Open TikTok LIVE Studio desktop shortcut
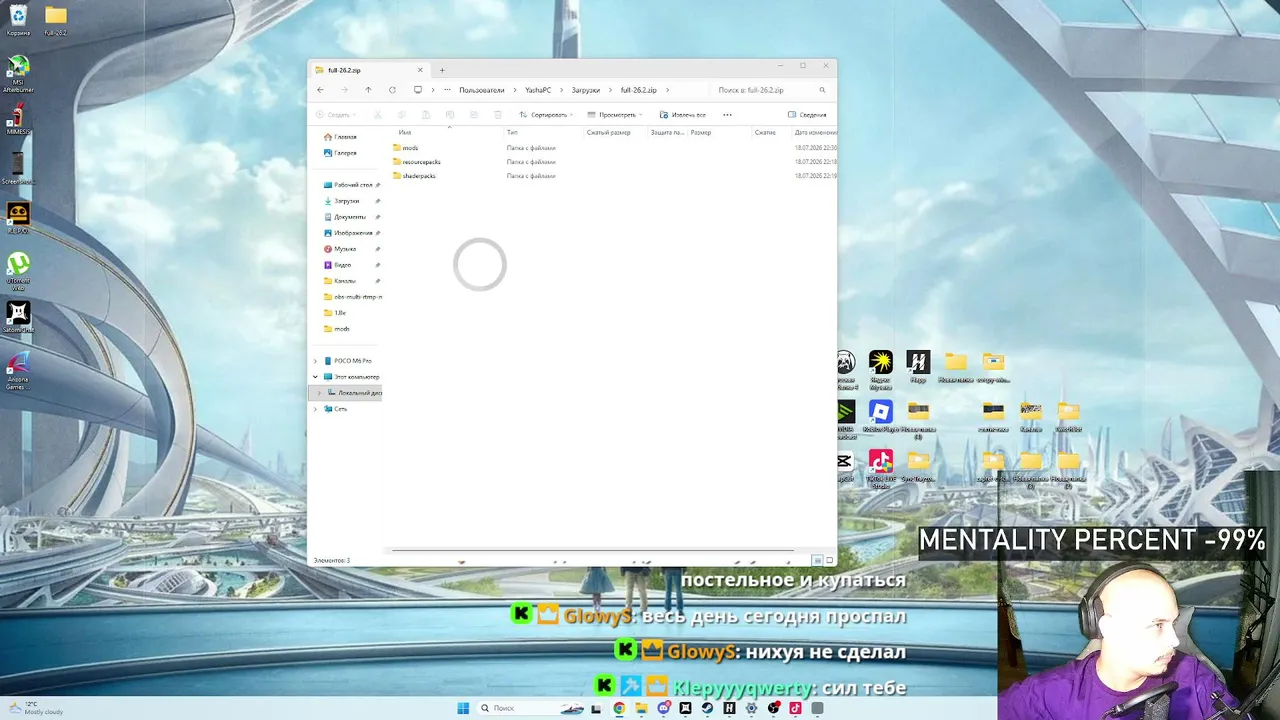 click(x=880, y=467)
